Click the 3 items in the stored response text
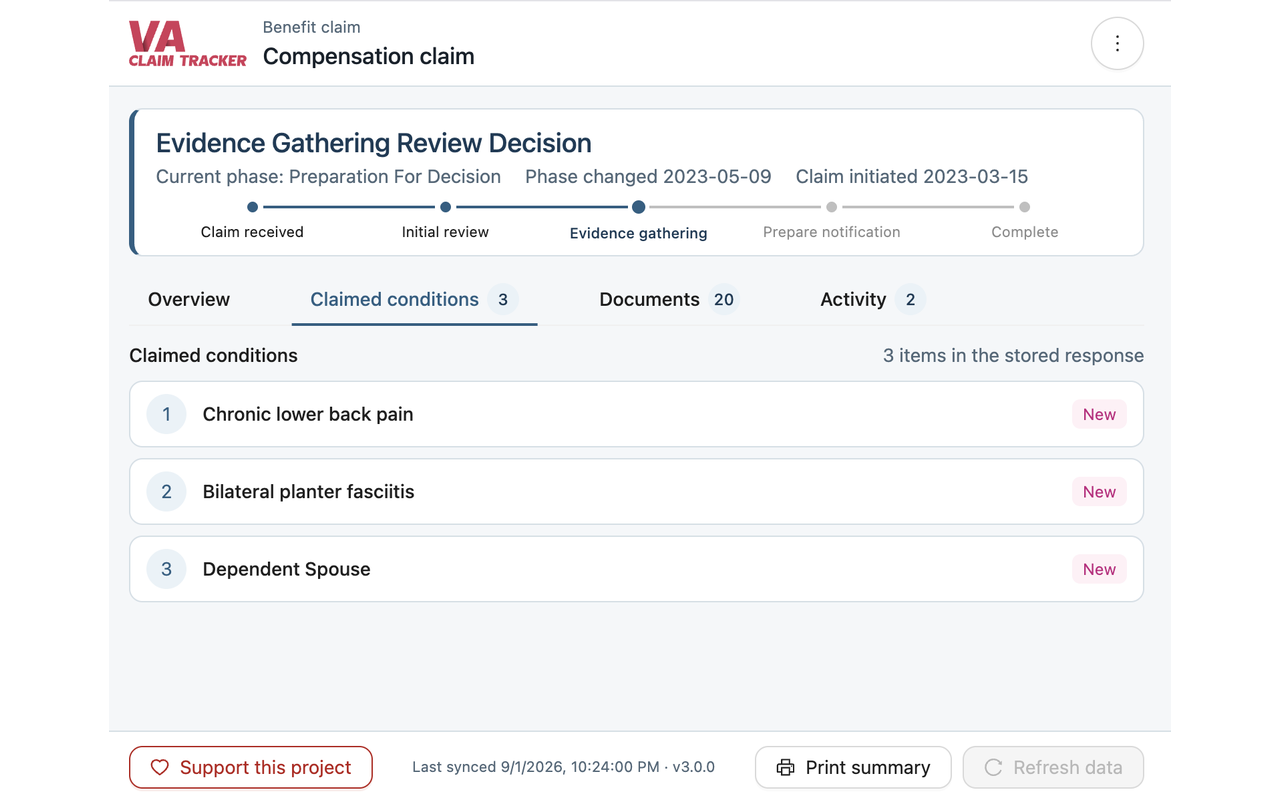 [x=1013, y=356]
